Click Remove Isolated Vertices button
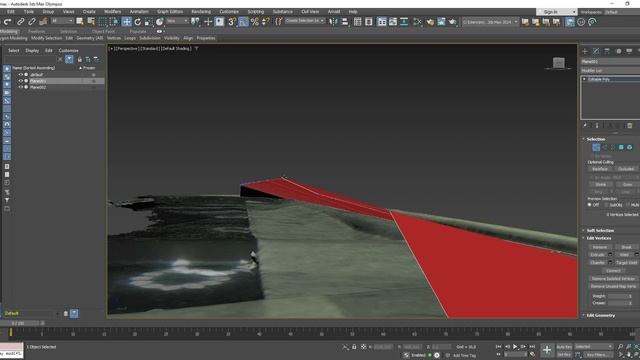 coord(613,279)
